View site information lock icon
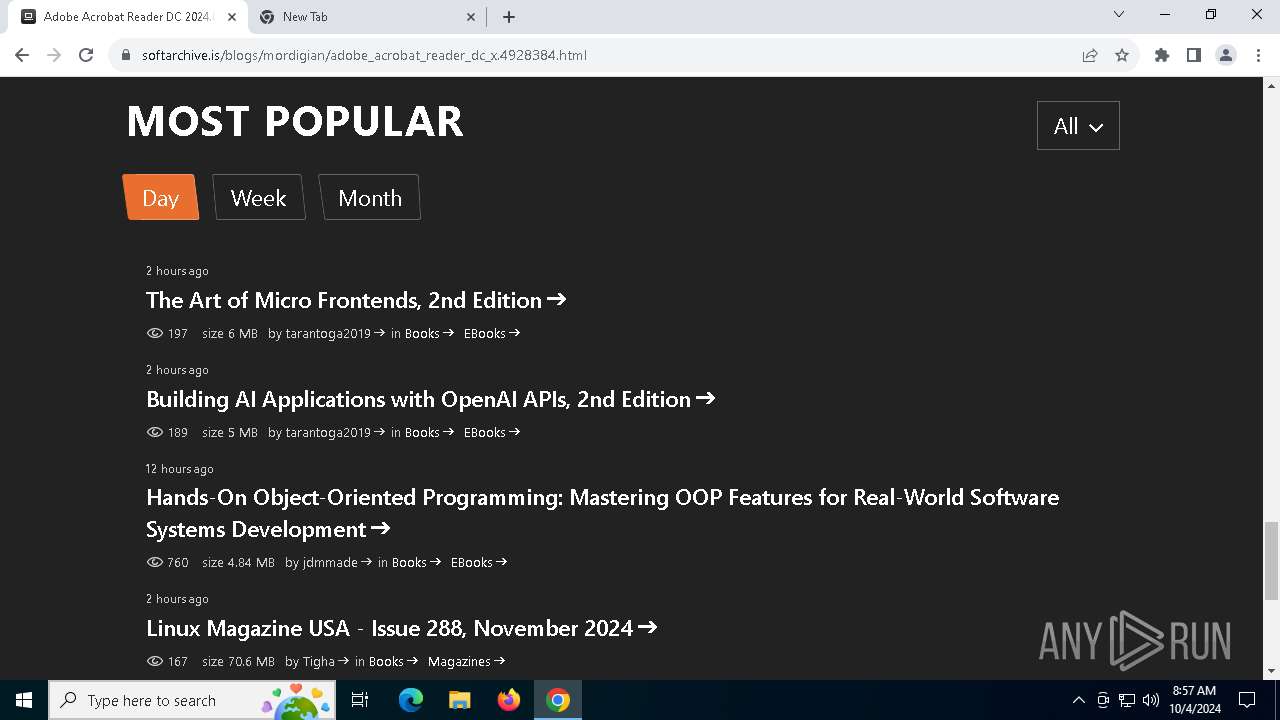Screen dimensions: 1280x720 (x=126, y=55)
